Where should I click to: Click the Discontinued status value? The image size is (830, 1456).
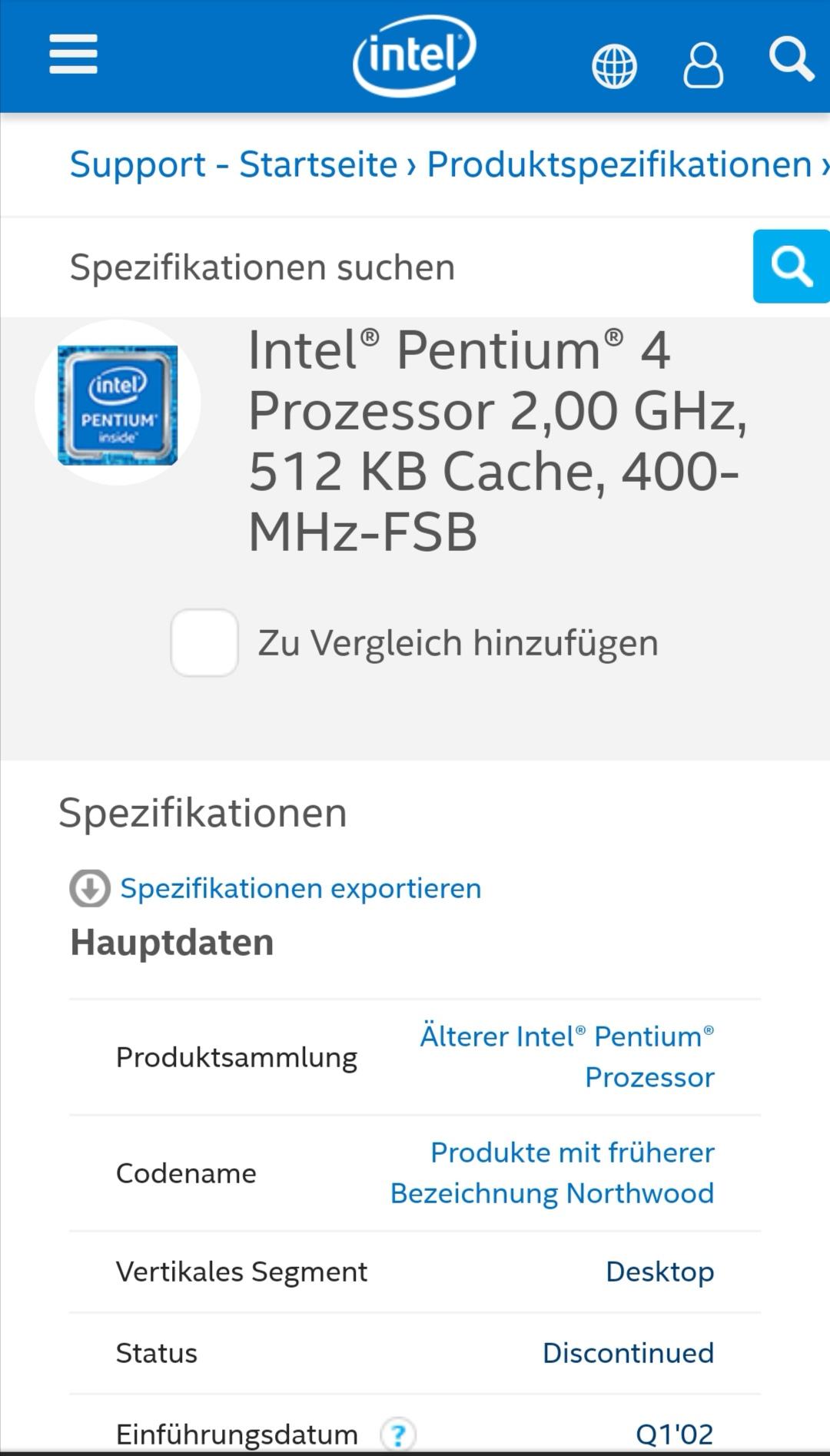629,1353
